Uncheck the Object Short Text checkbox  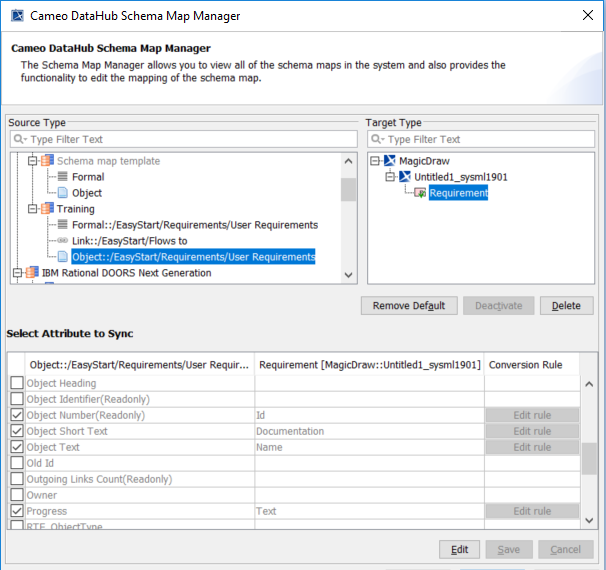tap(16, 431)
